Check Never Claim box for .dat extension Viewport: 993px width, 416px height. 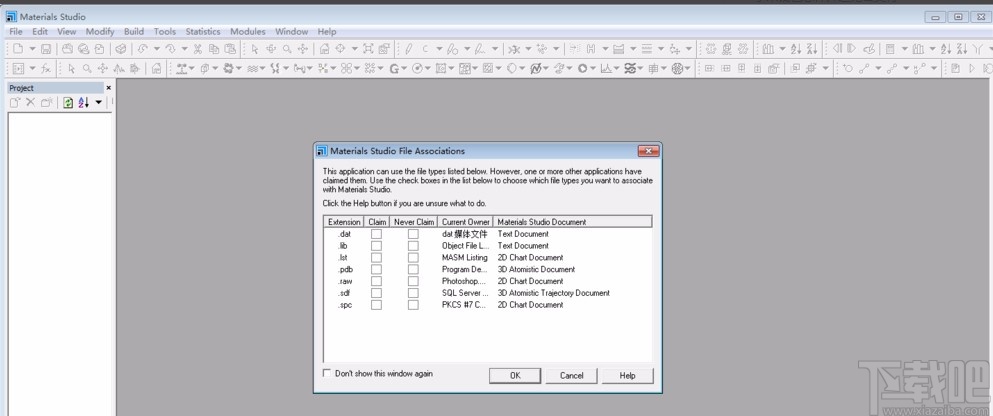tap(413, 234)
